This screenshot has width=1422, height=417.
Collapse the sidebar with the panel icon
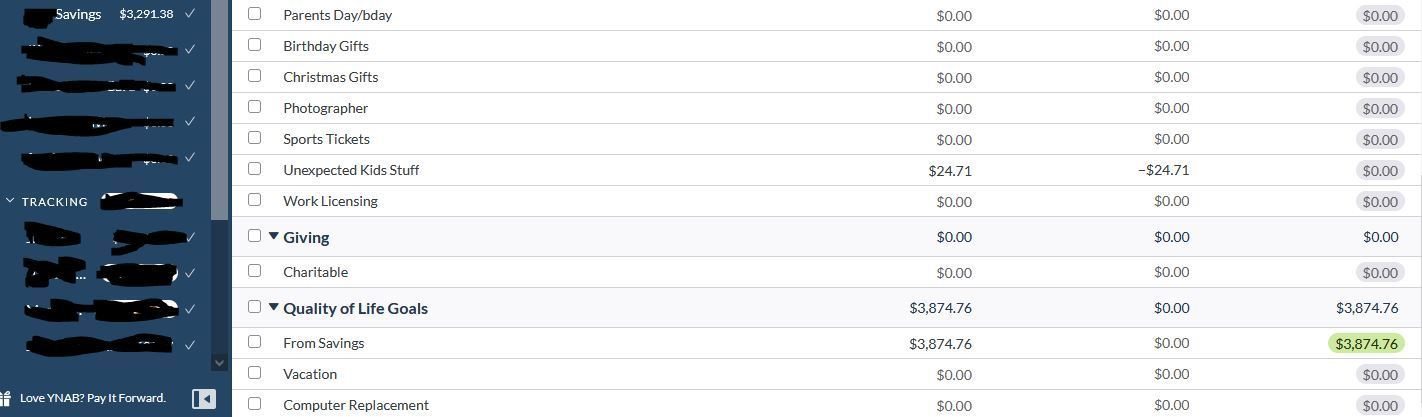tap(203, 399)
